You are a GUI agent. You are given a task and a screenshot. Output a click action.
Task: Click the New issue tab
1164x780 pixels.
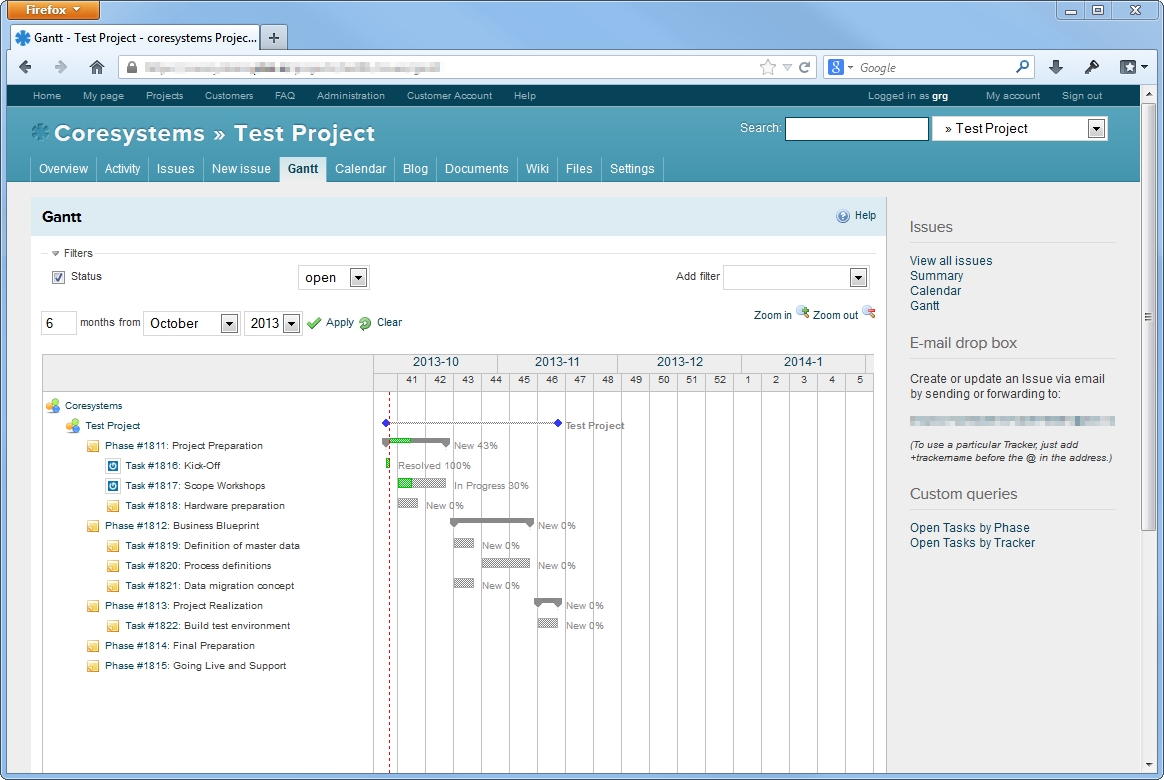241,168
